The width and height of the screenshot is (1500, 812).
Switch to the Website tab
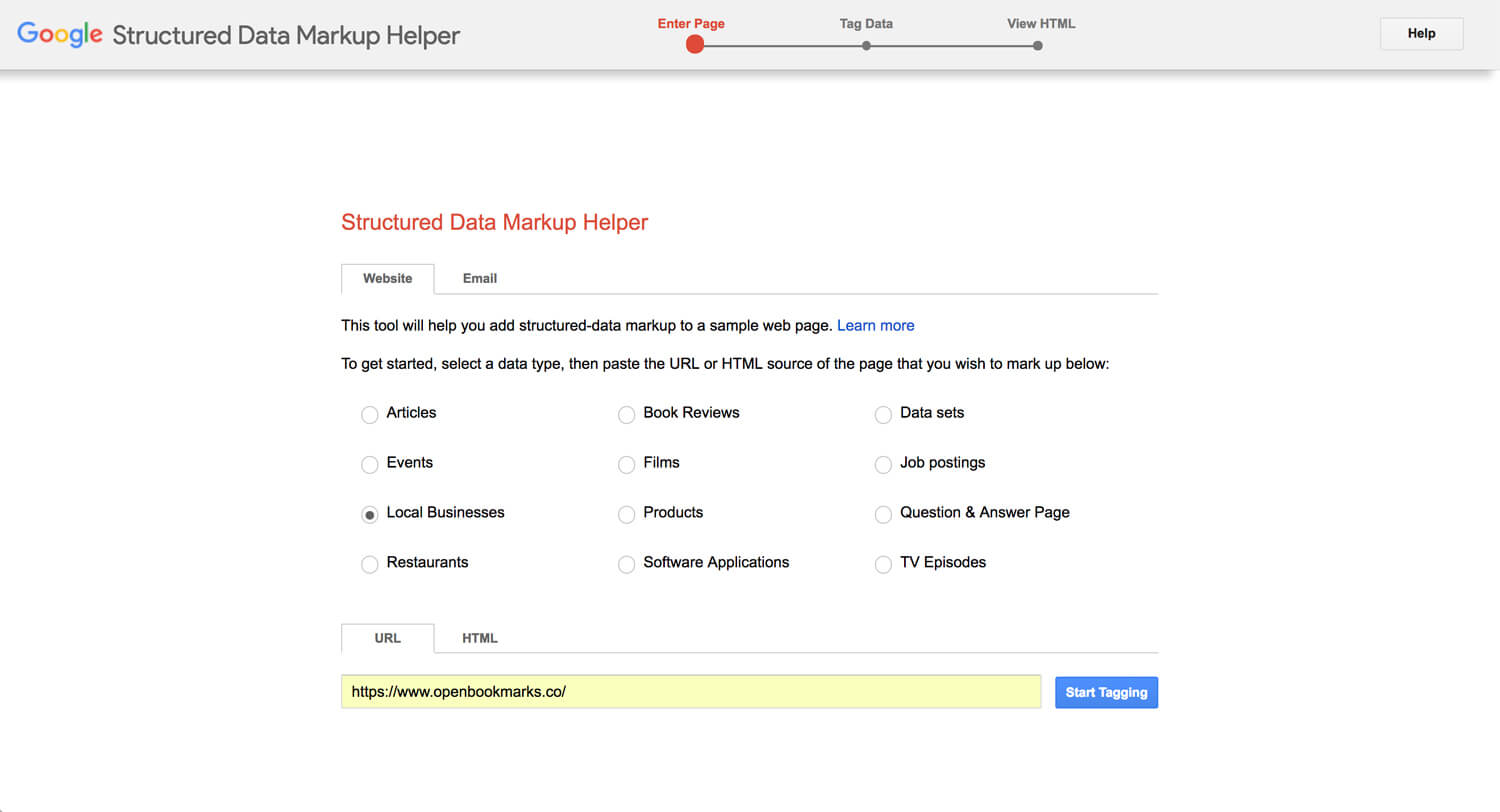388,279
